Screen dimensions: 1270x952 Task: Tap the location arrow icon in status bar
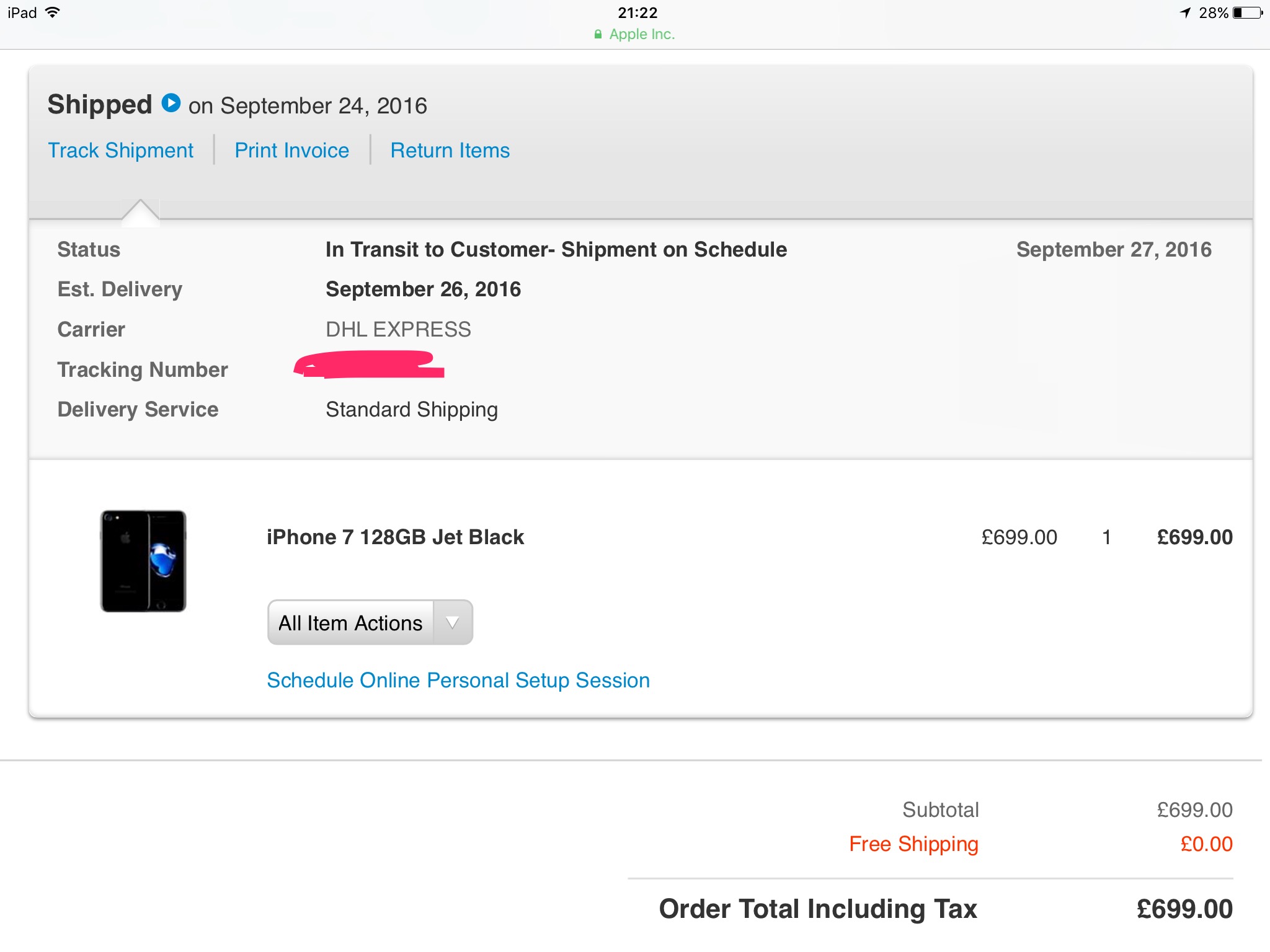pyautogui.click(x=1186, y=12)
